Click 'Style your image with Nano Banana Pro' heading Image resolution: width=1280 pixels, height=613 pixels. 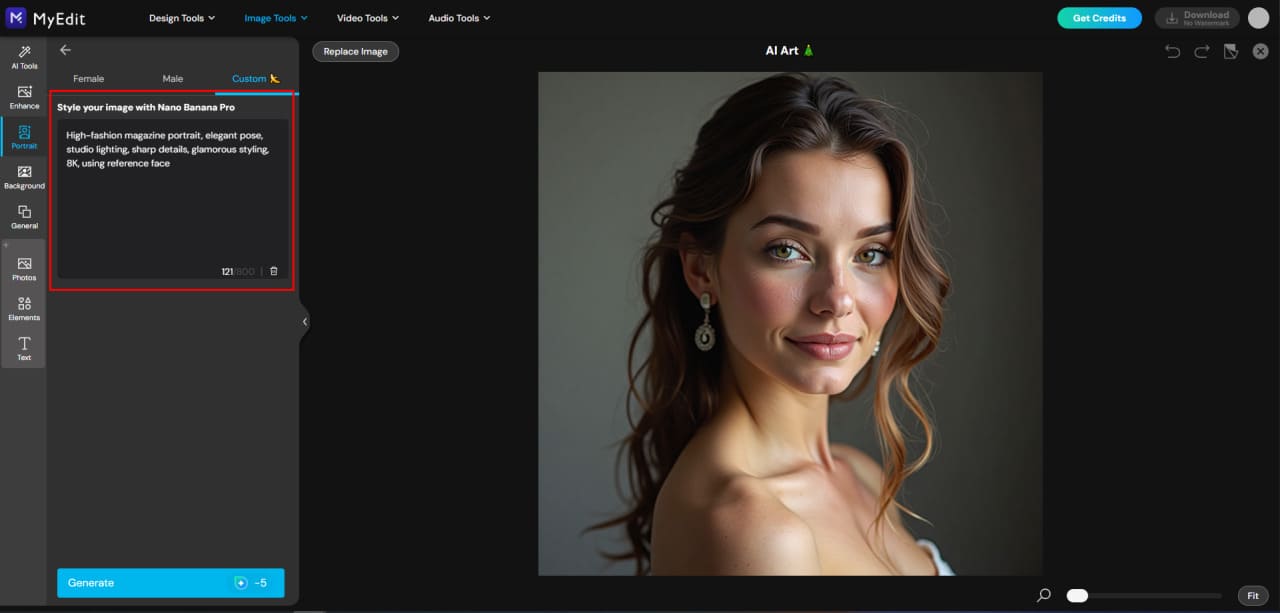click(x=146, y=107)
